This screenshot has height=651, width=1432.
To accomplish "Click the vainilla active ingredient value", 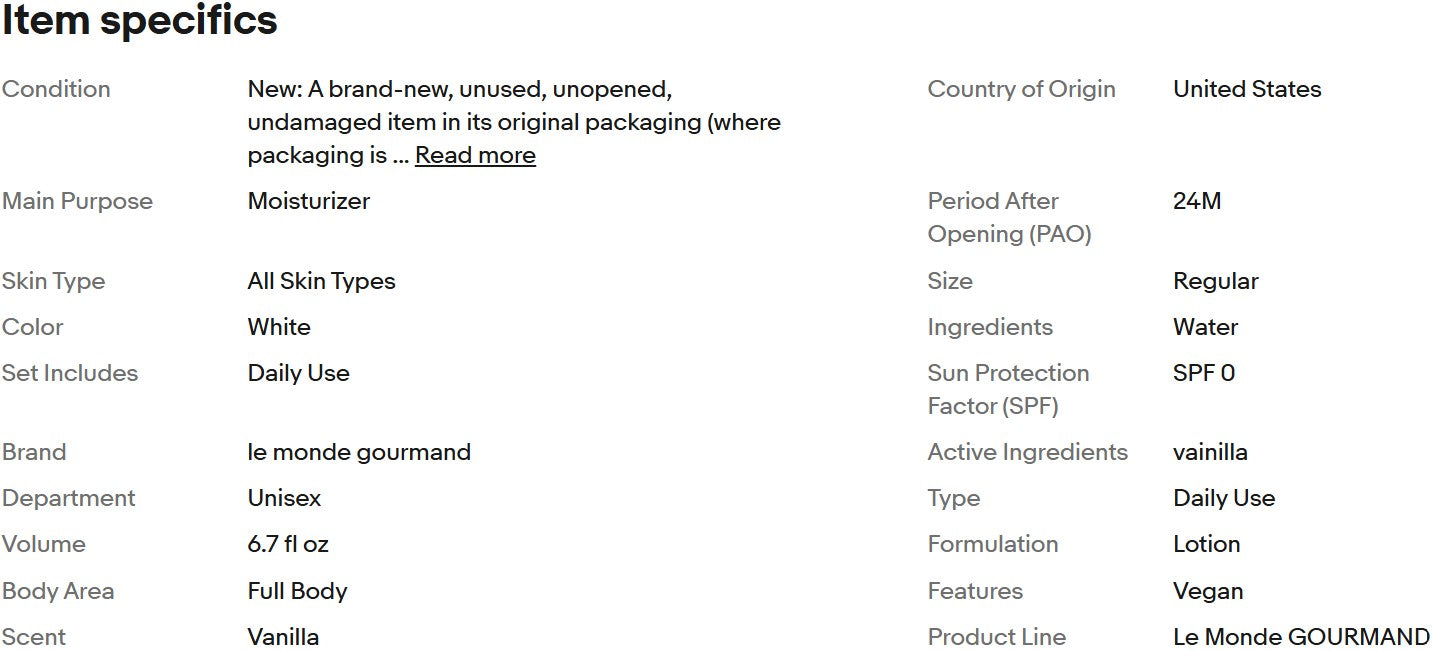I will tap(1210, 452).
